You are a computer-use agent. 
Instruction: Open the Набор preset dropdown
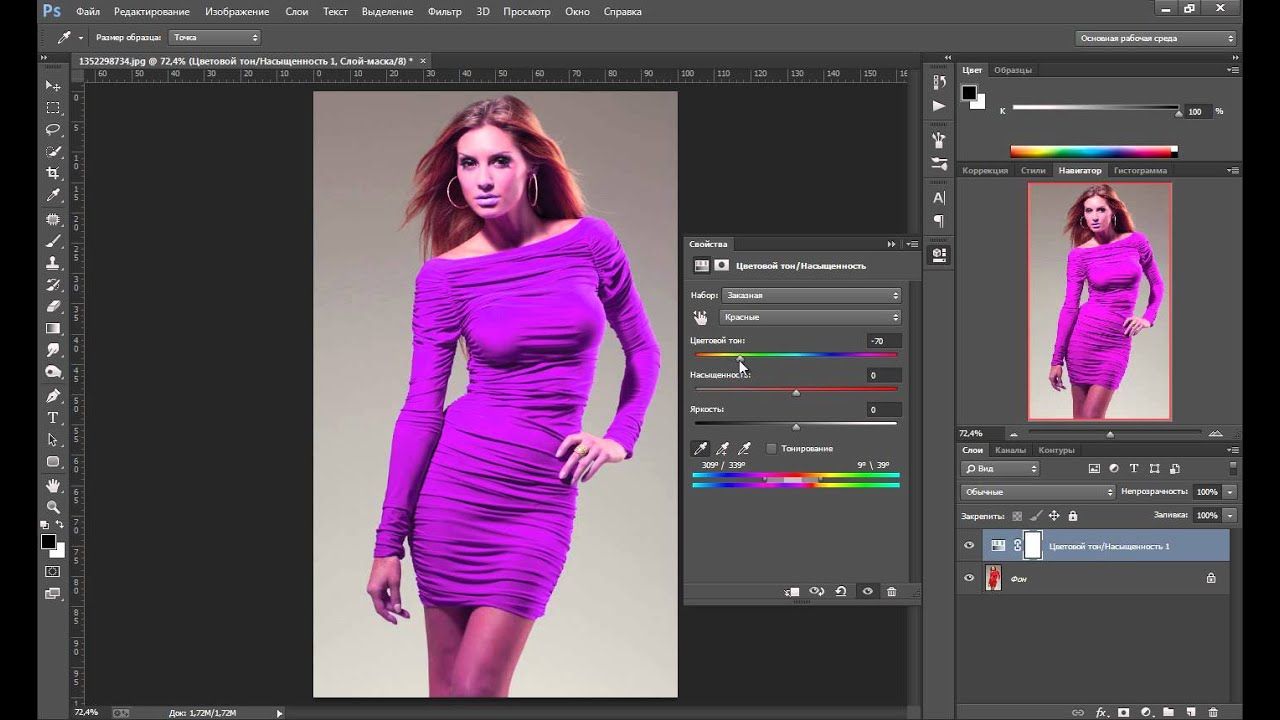point(810,296)
